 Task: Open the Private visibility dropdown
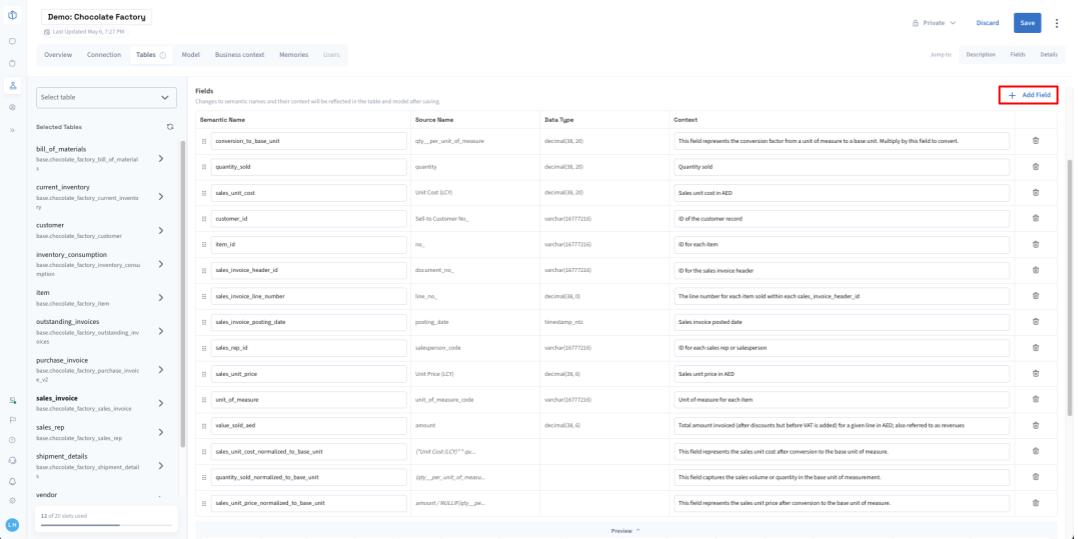932,23
